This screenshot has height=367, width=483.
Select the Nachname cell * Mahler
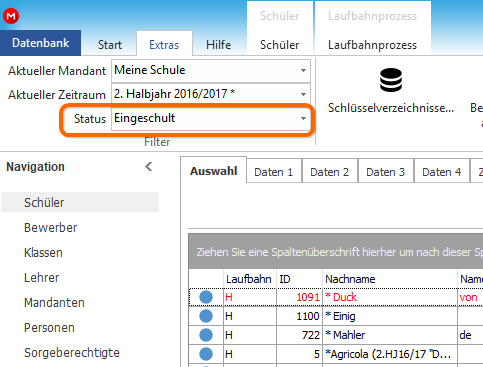(x=390, y=335)
